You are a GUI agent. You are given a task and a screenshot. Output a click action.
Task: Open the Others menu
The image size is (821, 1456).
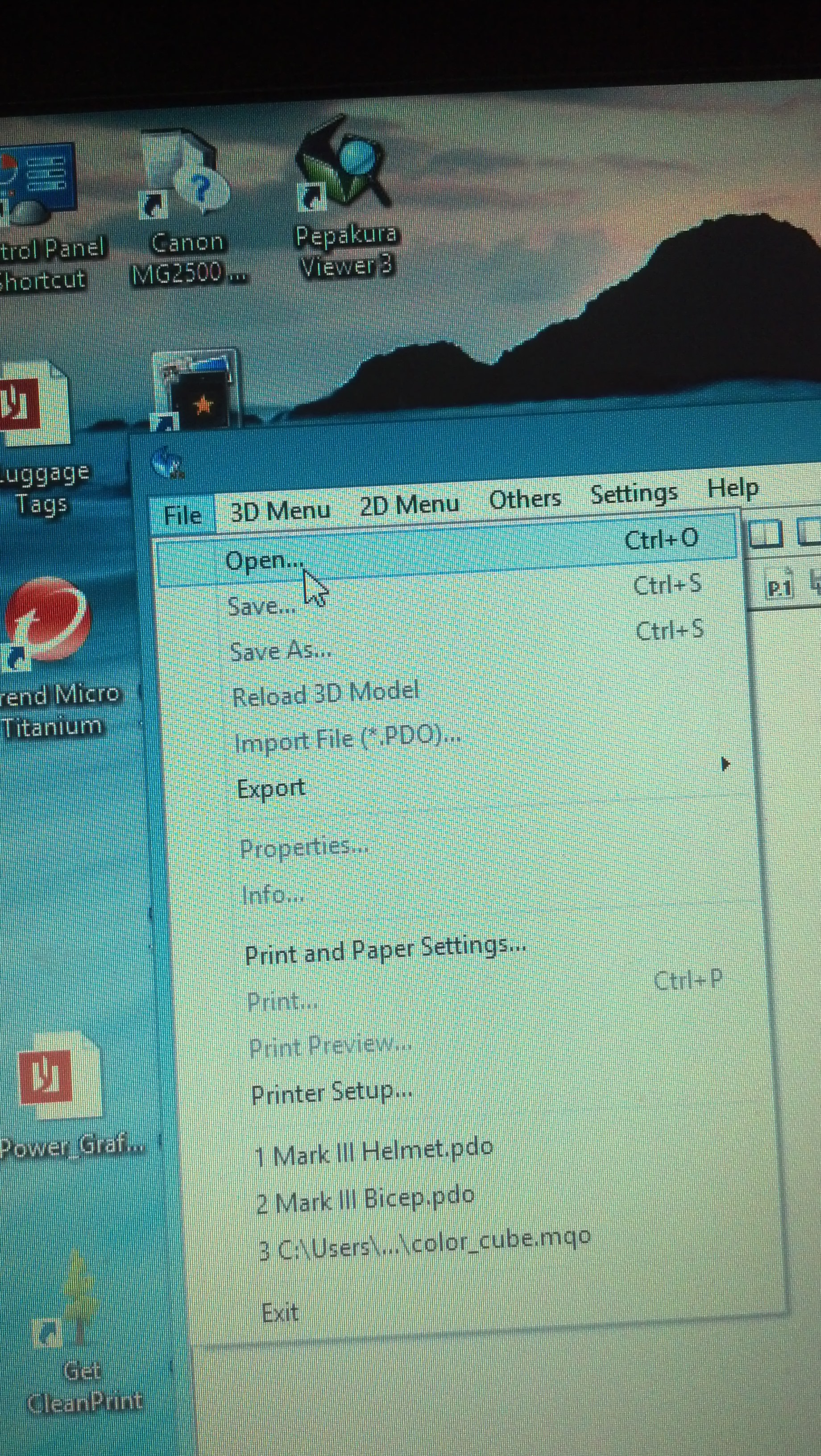point(525,499)
